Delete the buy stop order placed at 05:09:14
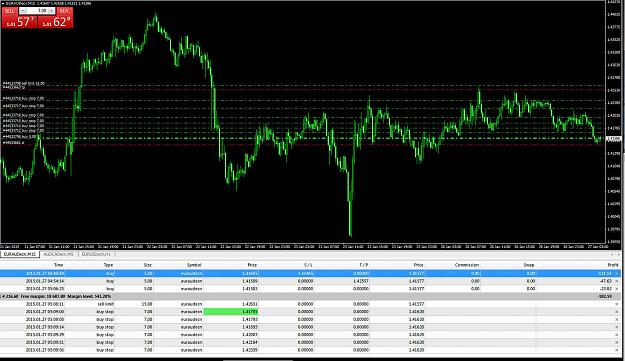 pos(617,327)
